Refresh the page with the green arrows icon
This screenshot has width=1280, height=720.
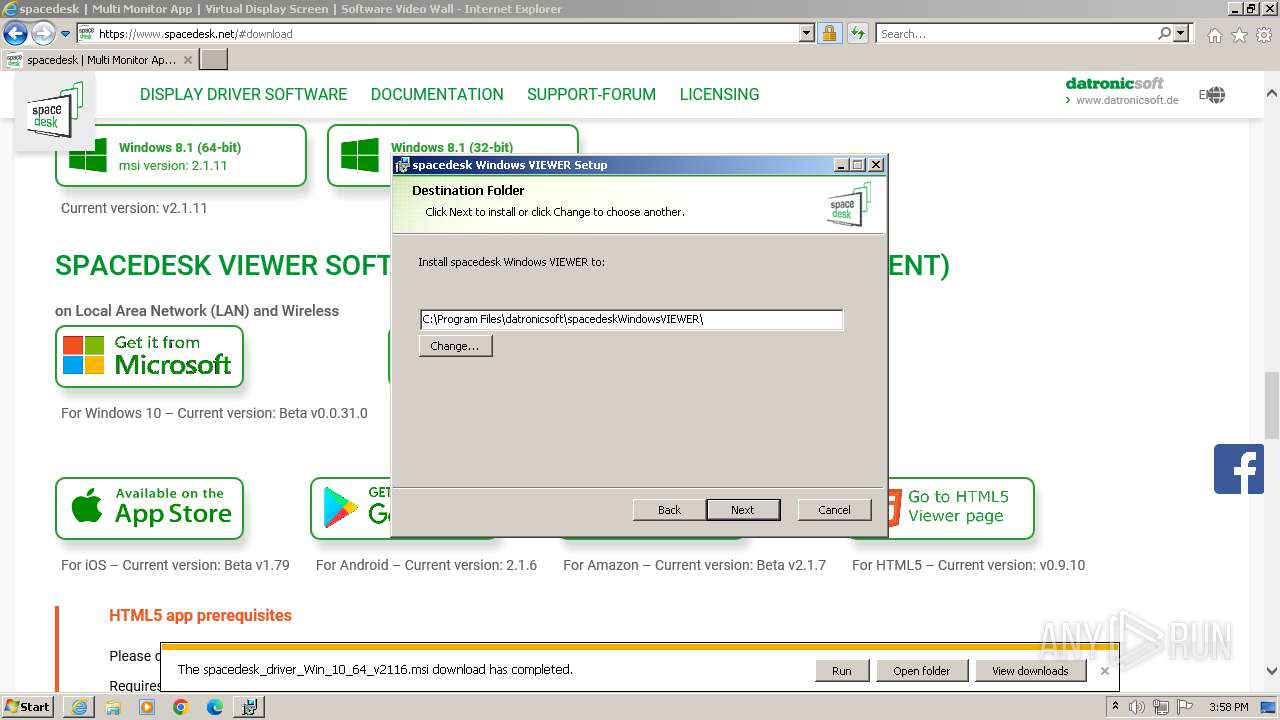pos(857,33)
